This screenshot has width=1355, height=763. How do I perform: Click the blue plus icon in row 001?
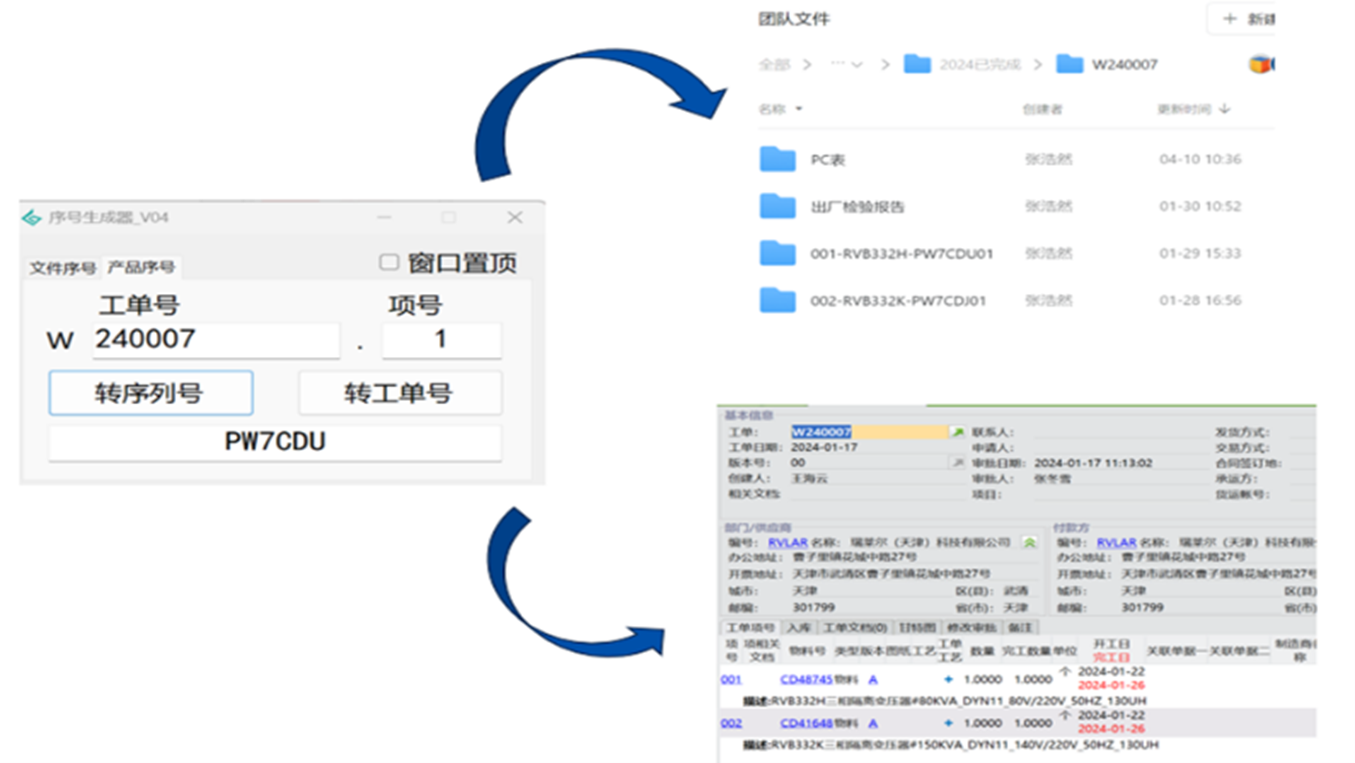pos(948,679)
